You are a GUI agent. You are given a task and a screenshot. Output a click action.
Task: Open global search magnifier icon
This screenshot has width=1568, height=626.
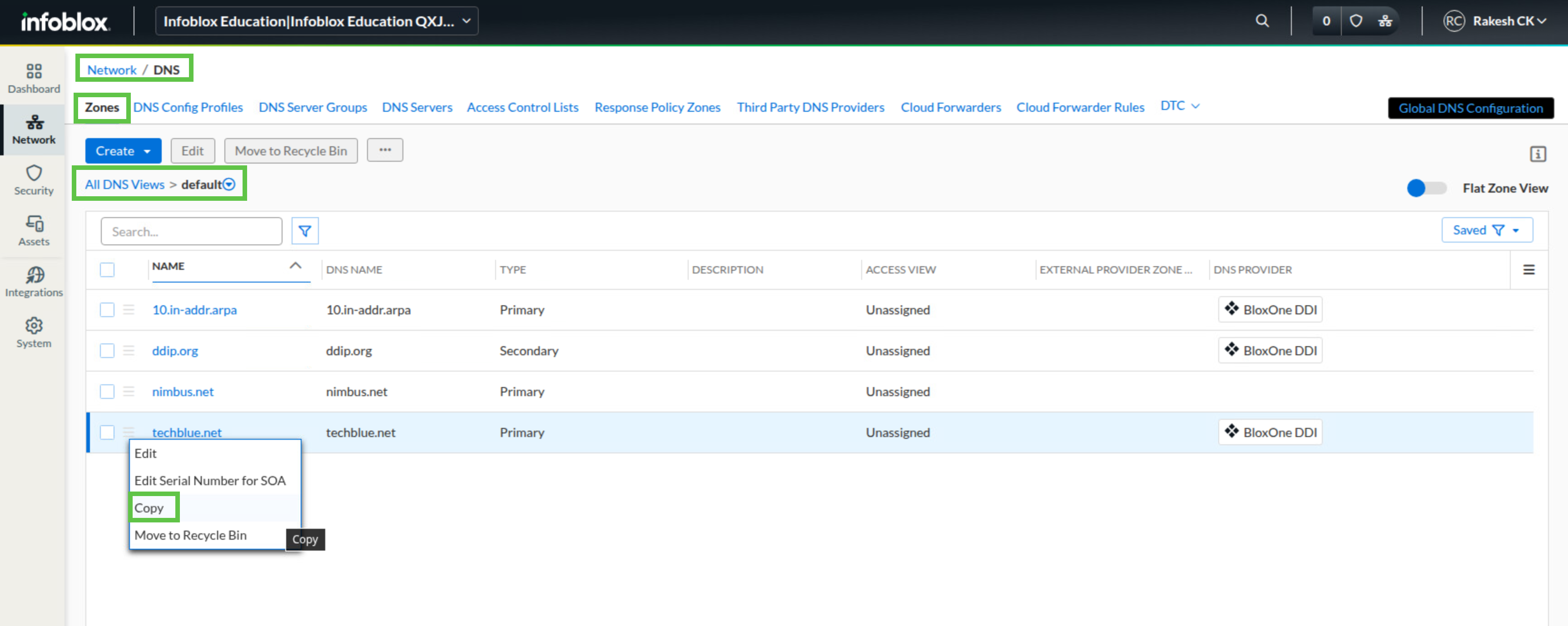pyautogui.click(x=1262, y=21)
